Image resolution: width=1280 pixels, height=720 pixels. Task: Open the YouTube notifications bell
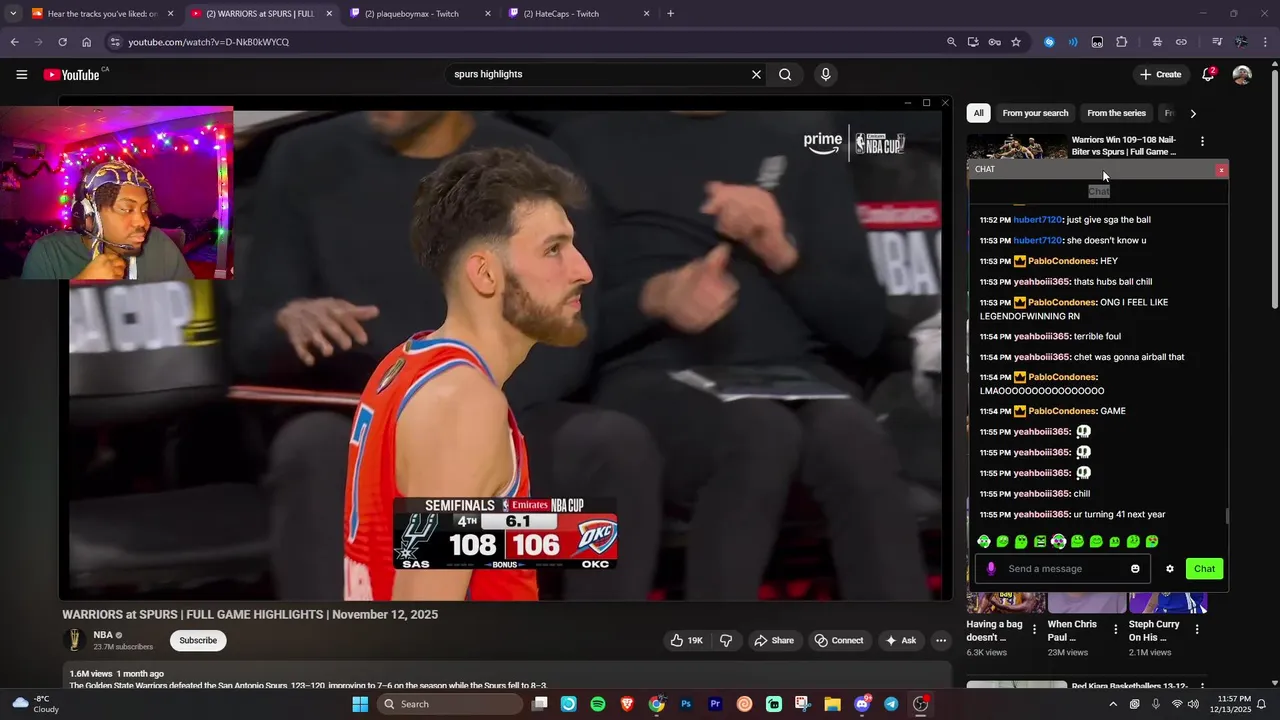[x=1208, y=74]
